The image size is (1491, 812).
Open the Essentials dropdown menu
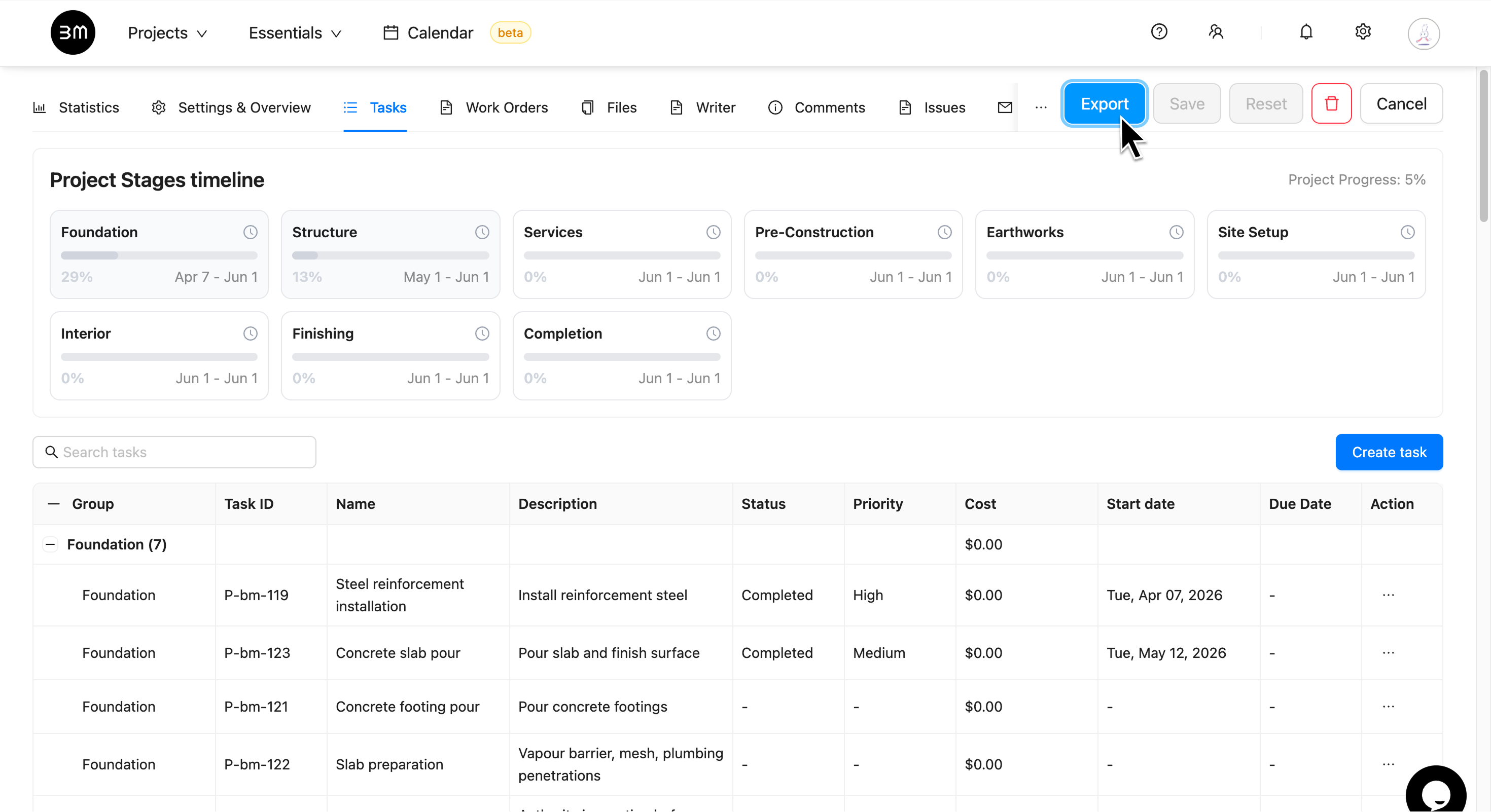(295, 33)
